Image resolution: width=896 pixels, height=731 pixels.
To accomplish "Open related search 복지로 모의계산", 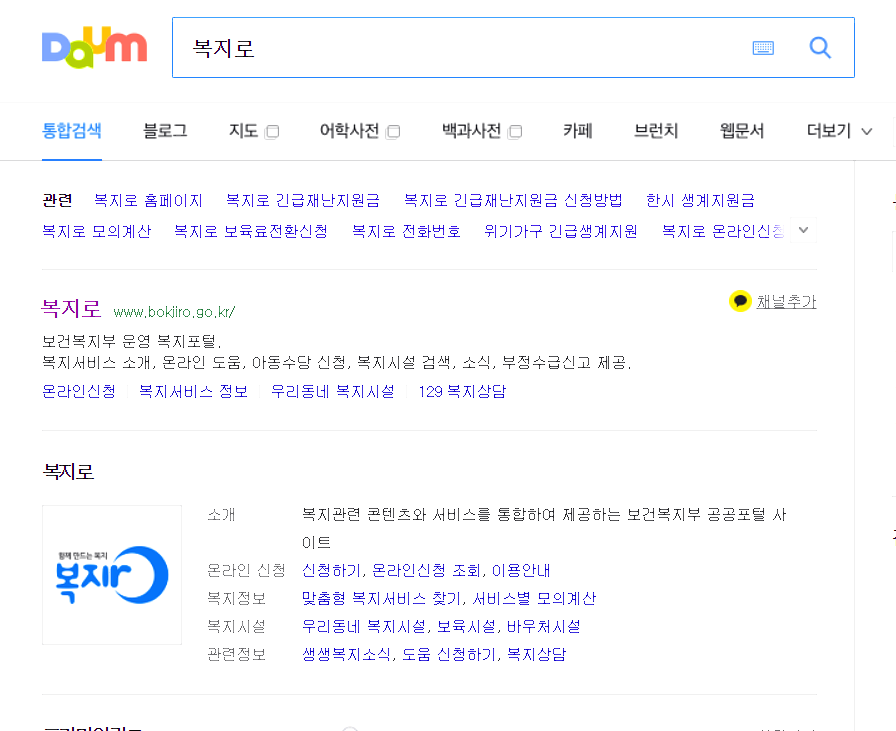I will tap(97, 231).
